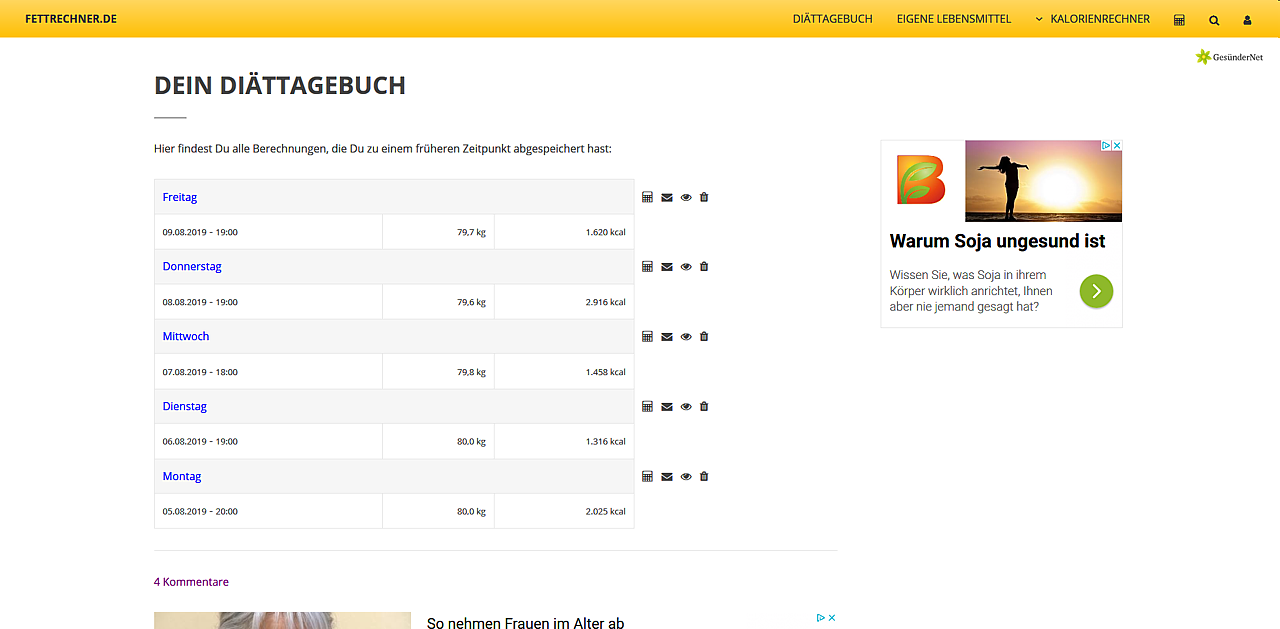The image size is (1280, 629).
Task: Open the Diättagebuch menu item
Action: pyautogui.click(x=832, y=19)
